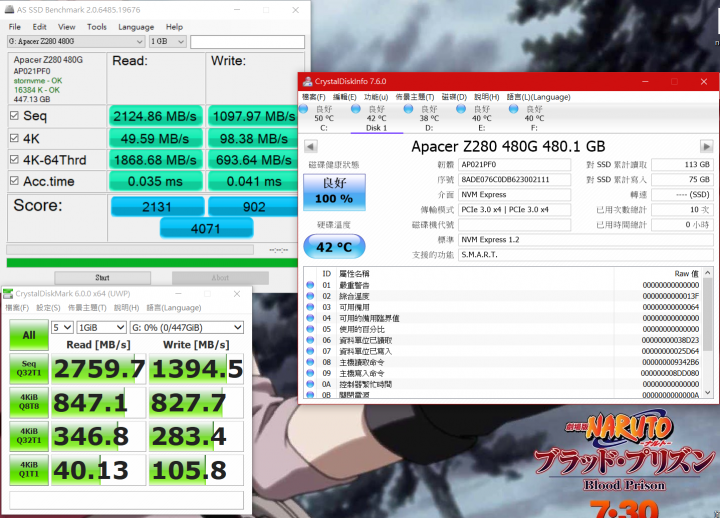Click the scroll down arrow in SMART list
The height and width of the screenshot is (518, 720).
coord(708,393)
